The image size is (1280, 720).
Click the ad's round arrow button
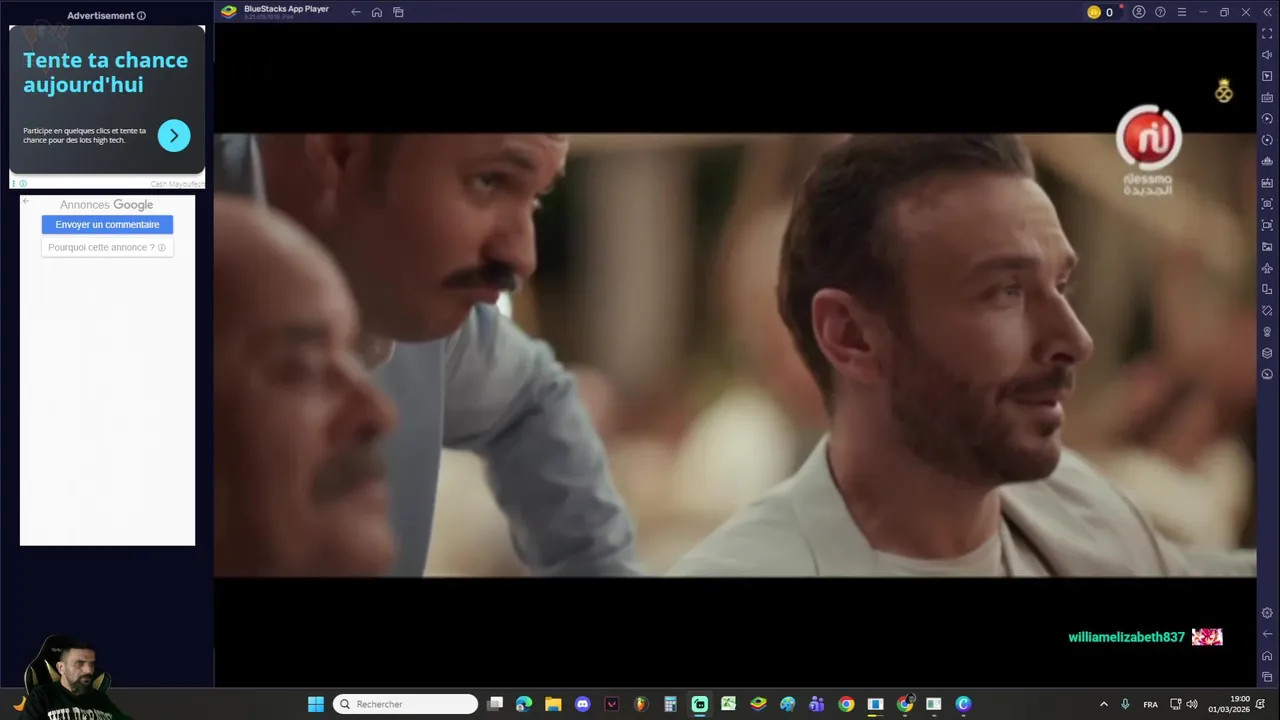(174, 135)
